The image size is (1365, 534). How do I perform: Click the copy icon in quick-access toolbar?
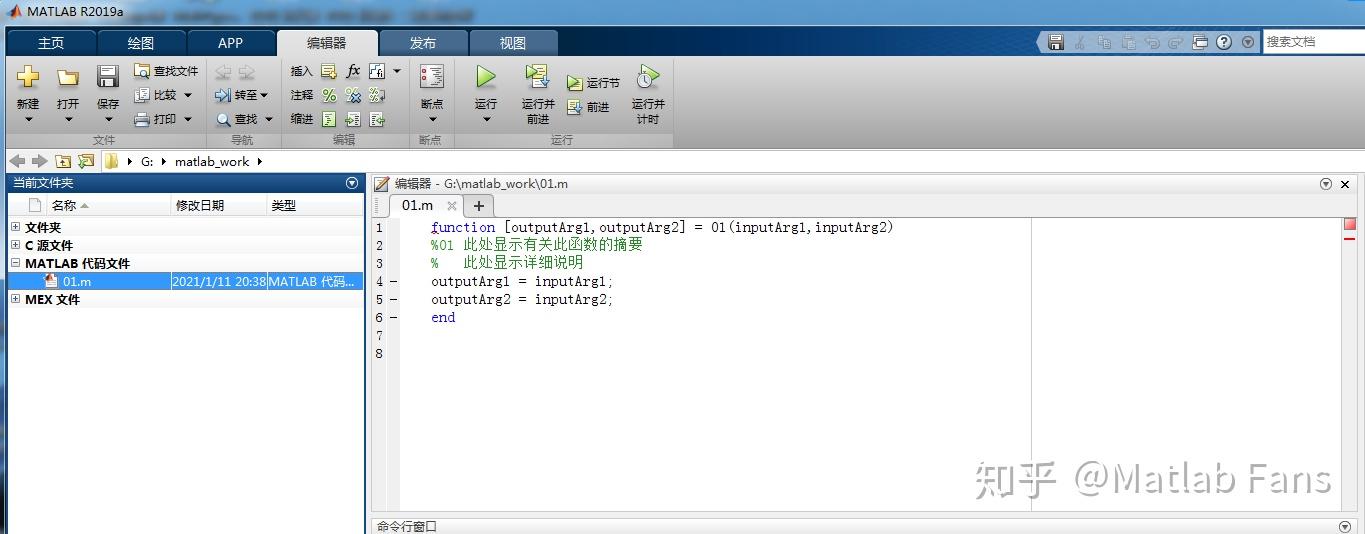1104,42
